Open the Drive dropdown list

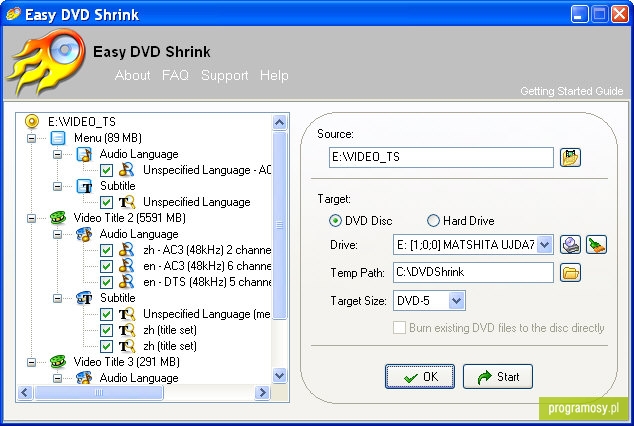point(545,245)
